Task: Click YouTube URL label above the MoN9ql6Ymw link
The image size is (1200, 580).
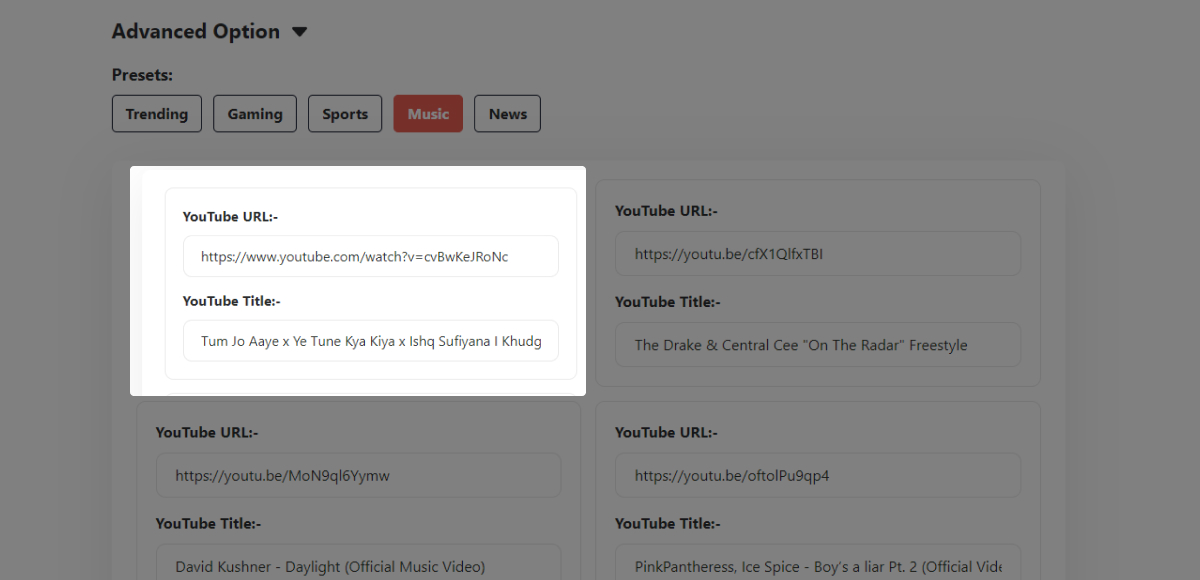Action: pyautogui.click(x=207, y=433)
